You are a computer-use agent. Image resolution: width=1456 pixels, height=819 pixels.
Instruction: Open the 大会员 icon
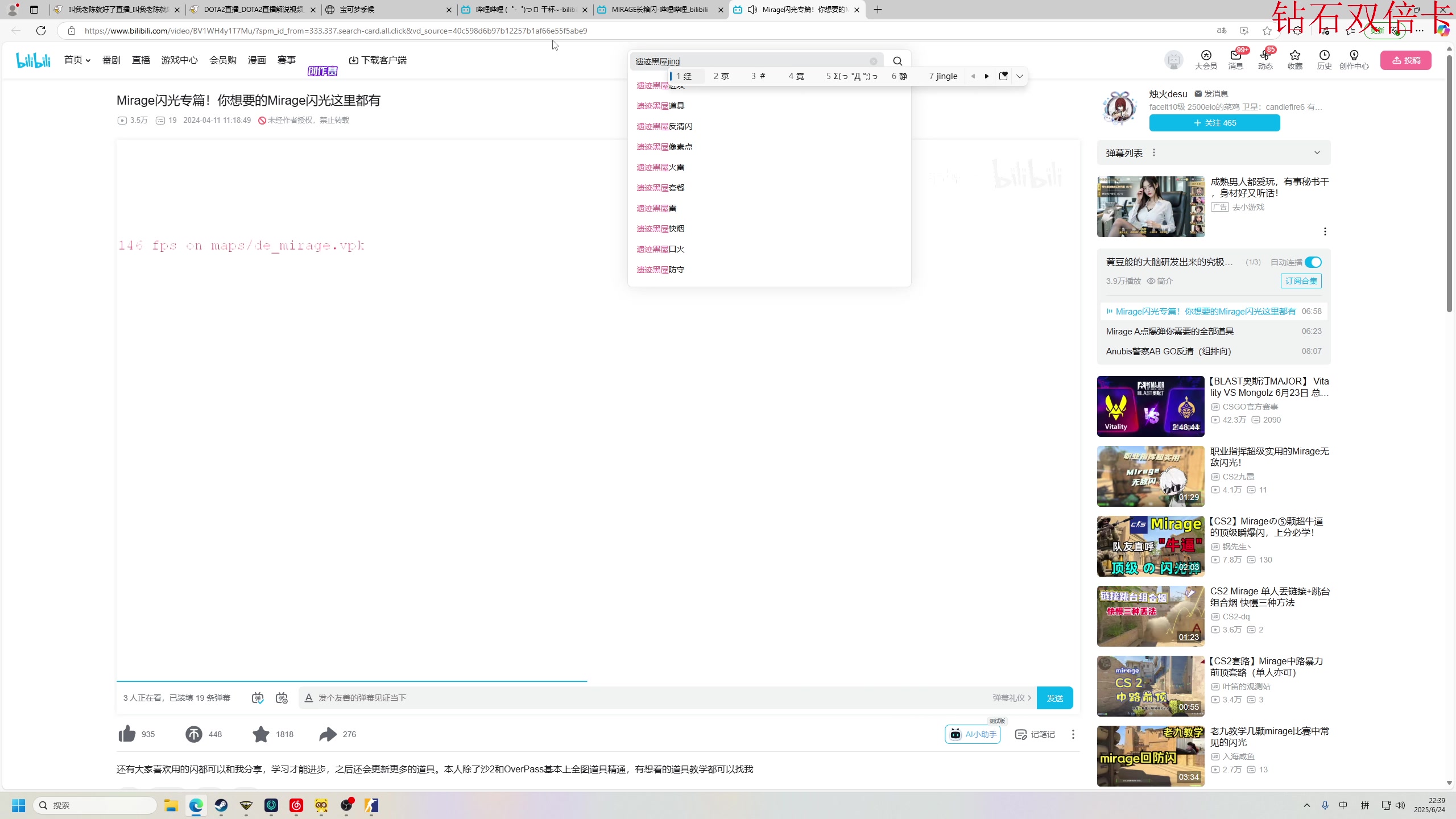pos(1206,60)
